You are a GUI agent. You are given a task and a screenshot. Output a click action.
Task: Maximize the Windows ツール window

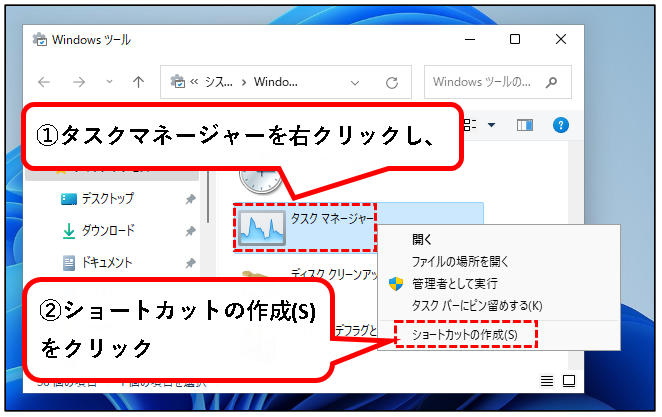pos(515,39)
